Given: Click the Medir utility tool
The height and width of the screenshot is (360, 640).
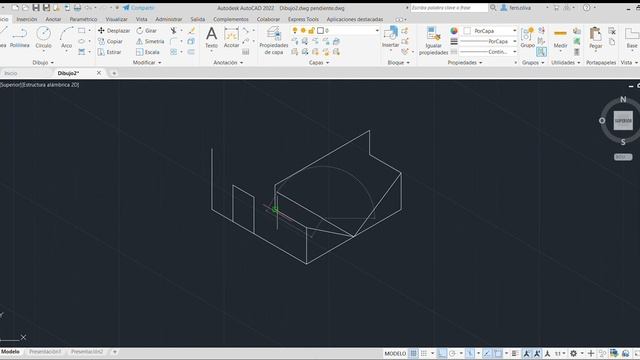Looking at the screenshot, I should pyautogui.click(x=560, y=38).
